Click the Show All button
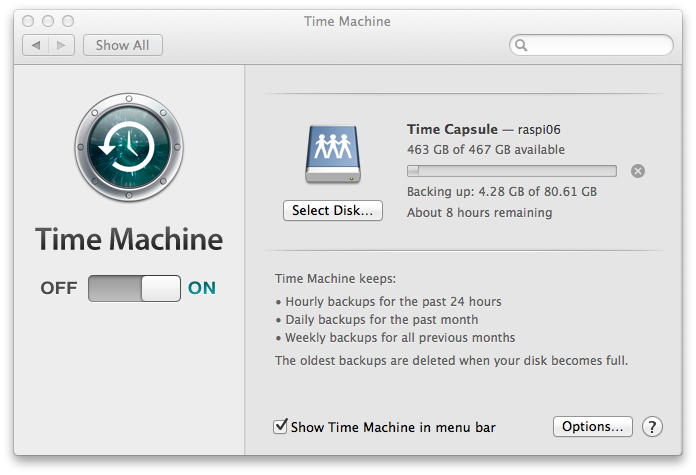This screenshot has height=475, width=696. 123,45
